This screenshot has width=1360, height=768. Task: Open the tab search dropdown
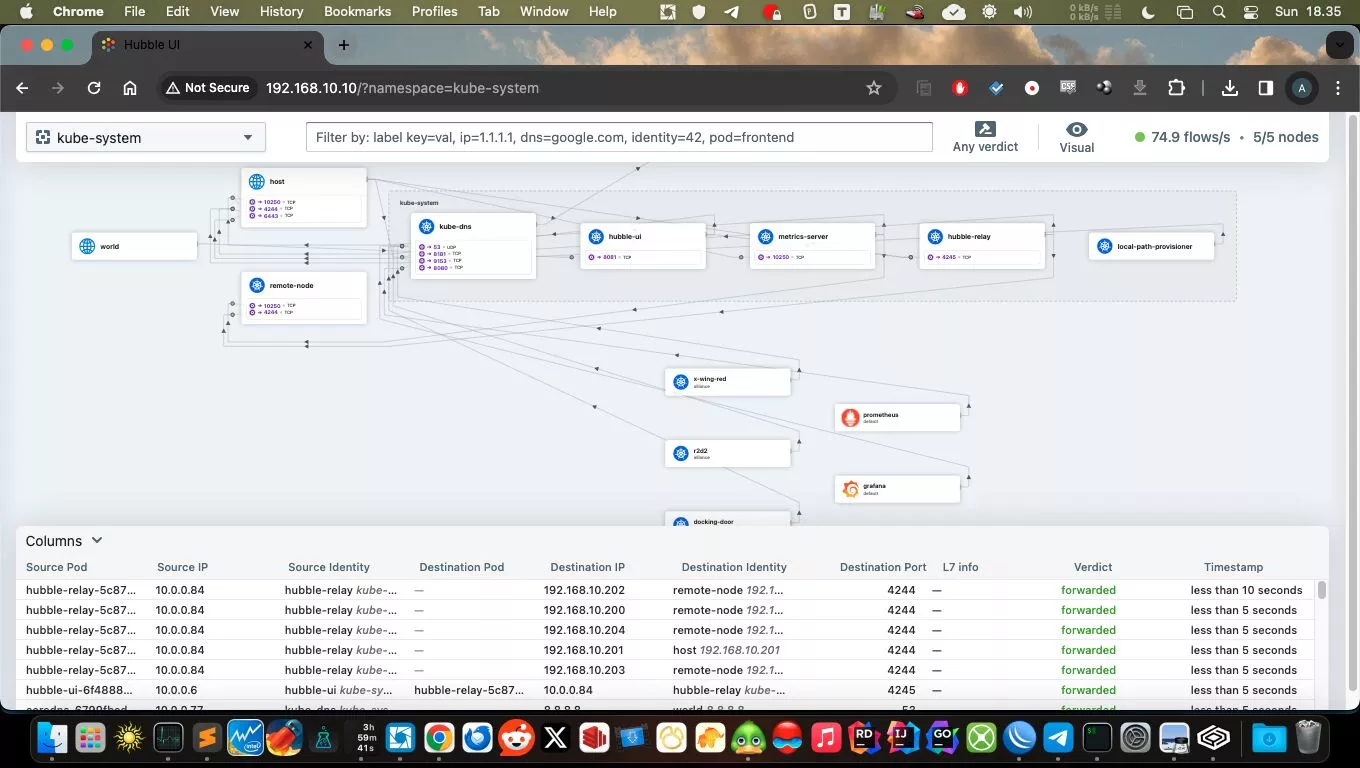[x=1339, y=45]
